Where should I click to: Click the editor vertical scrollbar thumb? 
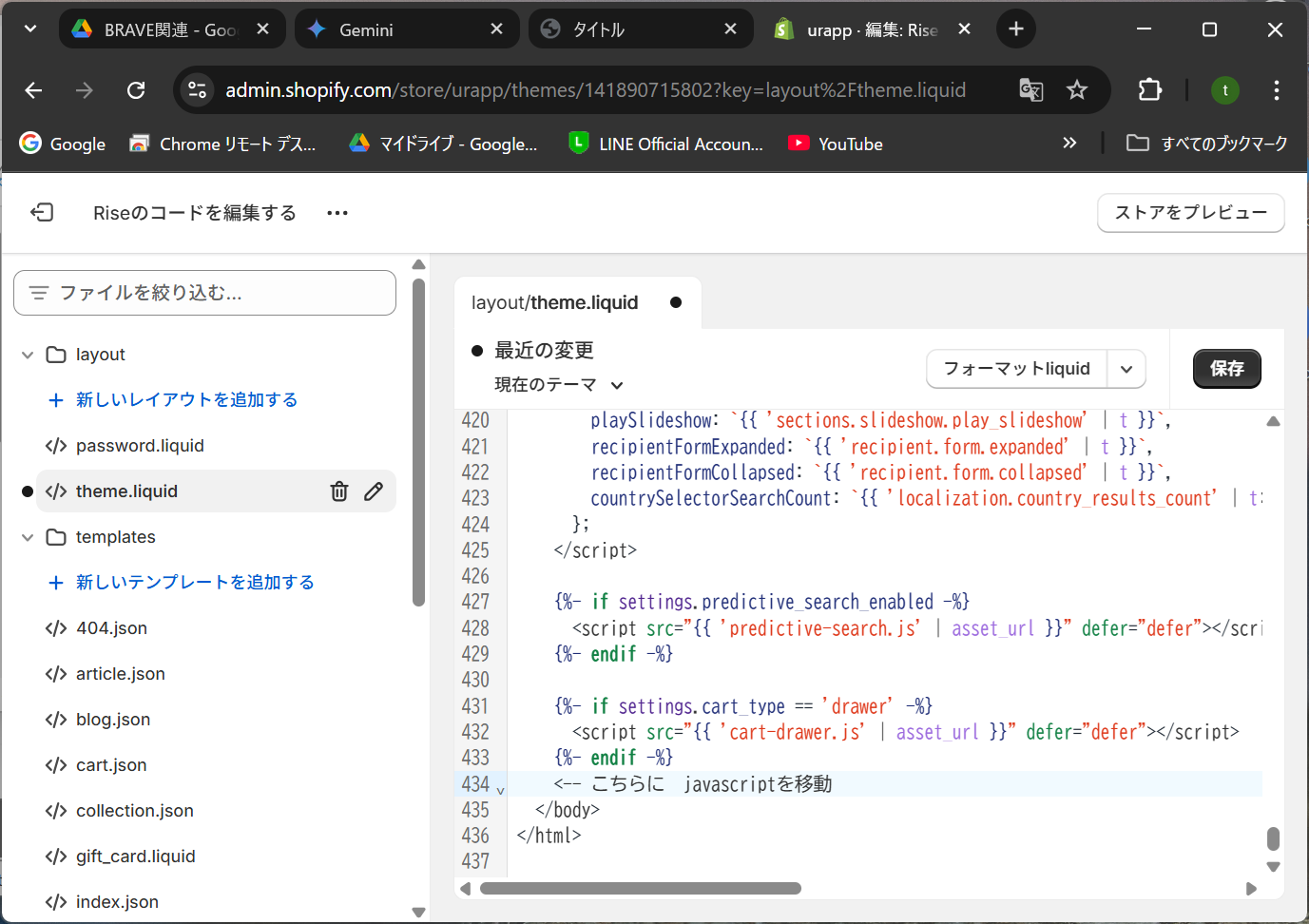pyautogui.click(x=1273, y=838)
